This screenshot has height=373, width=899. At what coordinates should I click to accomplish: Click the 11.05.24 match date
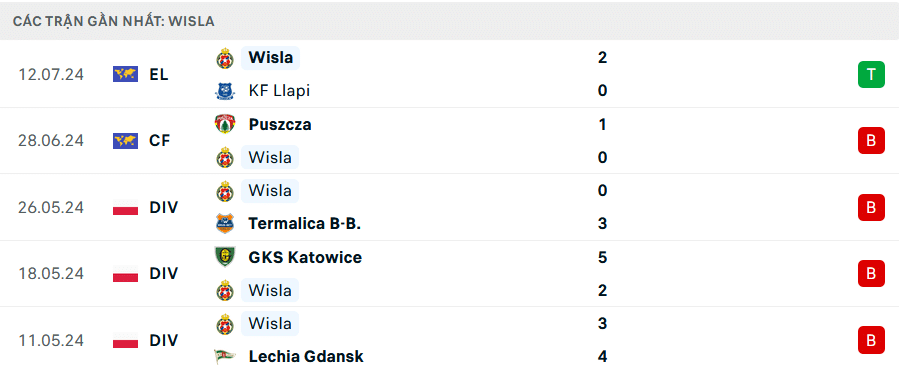pos(51,340)
